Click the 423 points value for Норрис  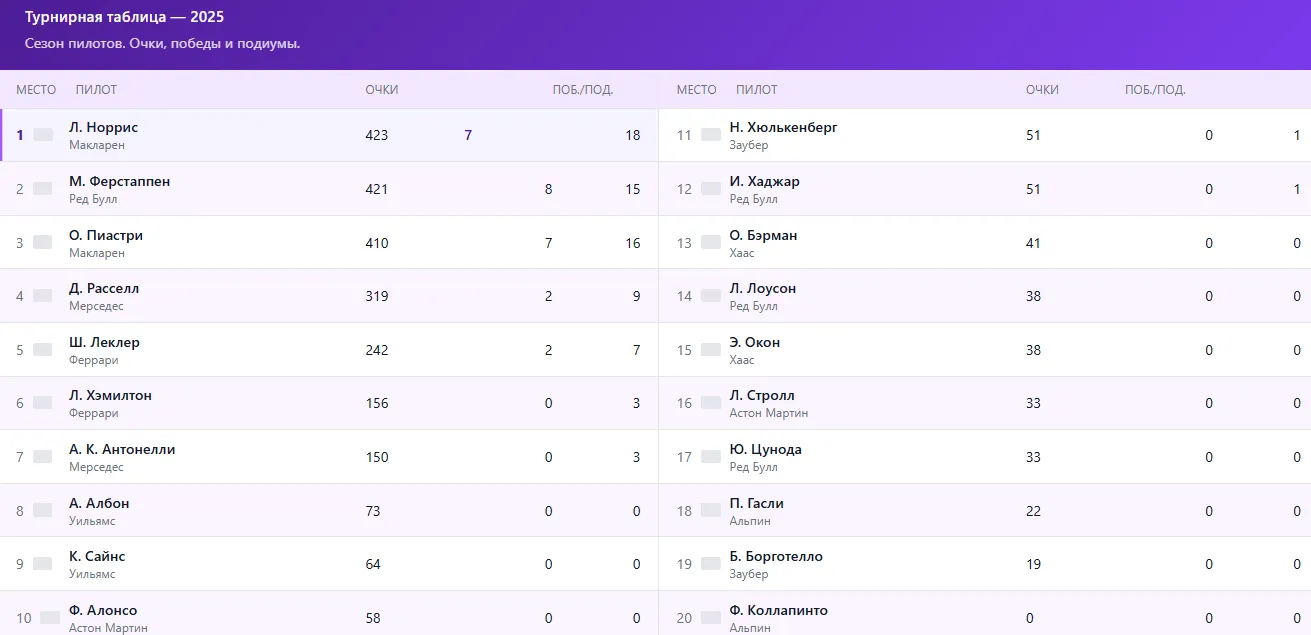tap(377, 135)
